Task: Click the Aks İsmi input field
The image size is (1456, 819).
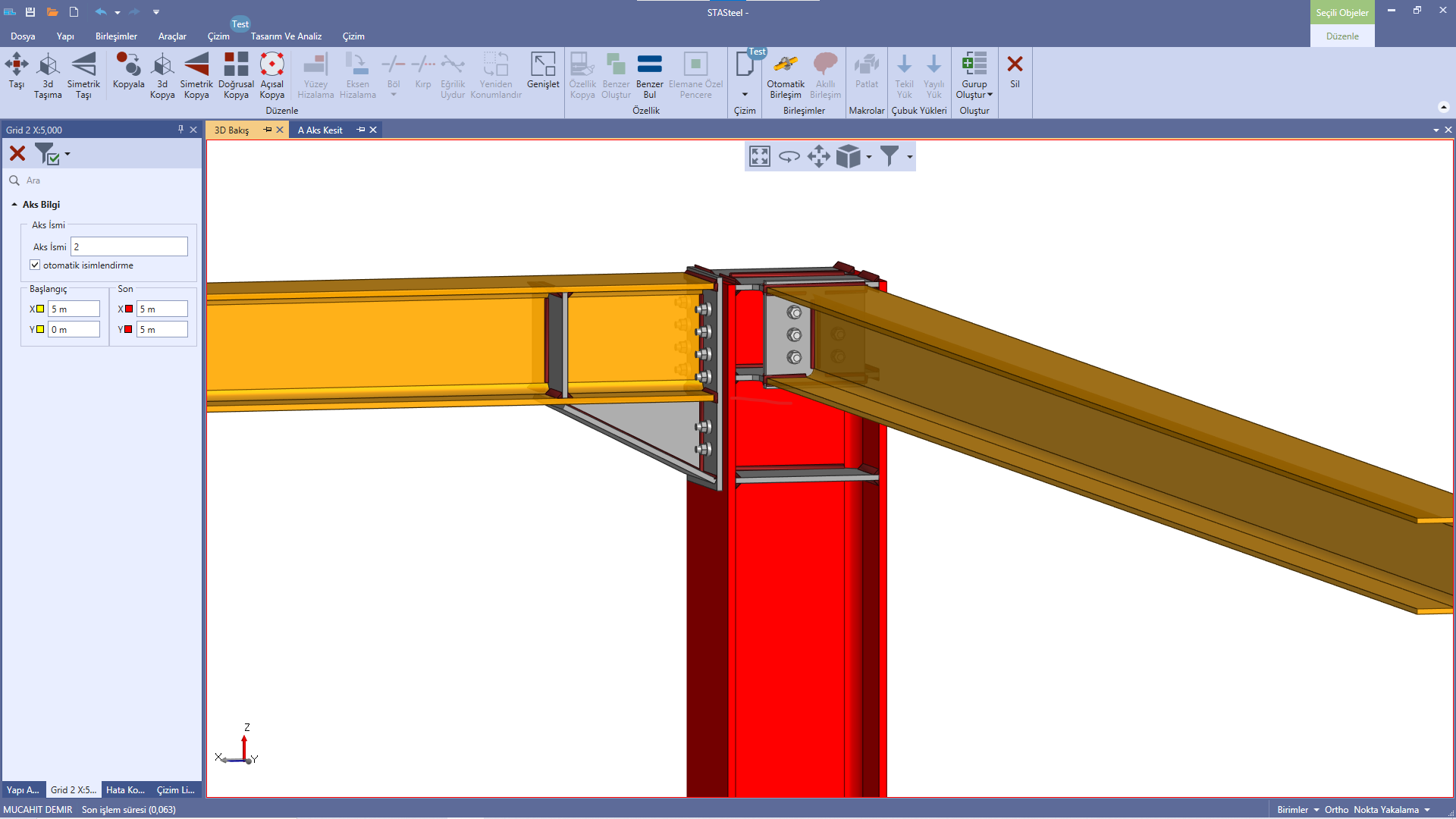Action: pyautogui.click(x=129, y=246)
